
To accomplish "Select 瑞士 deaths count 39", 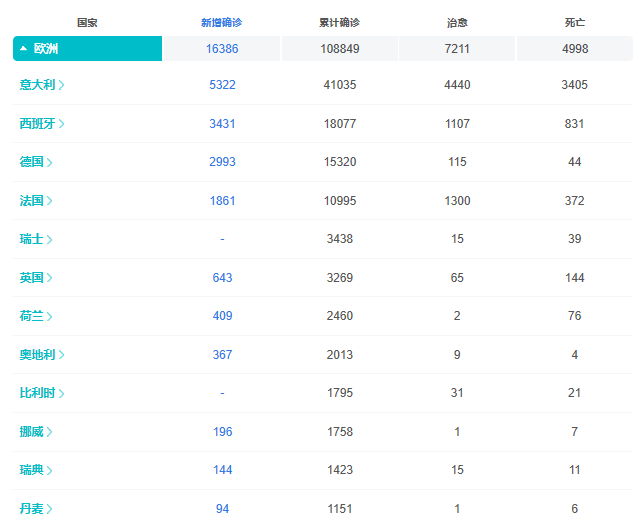I will (575, 239).
